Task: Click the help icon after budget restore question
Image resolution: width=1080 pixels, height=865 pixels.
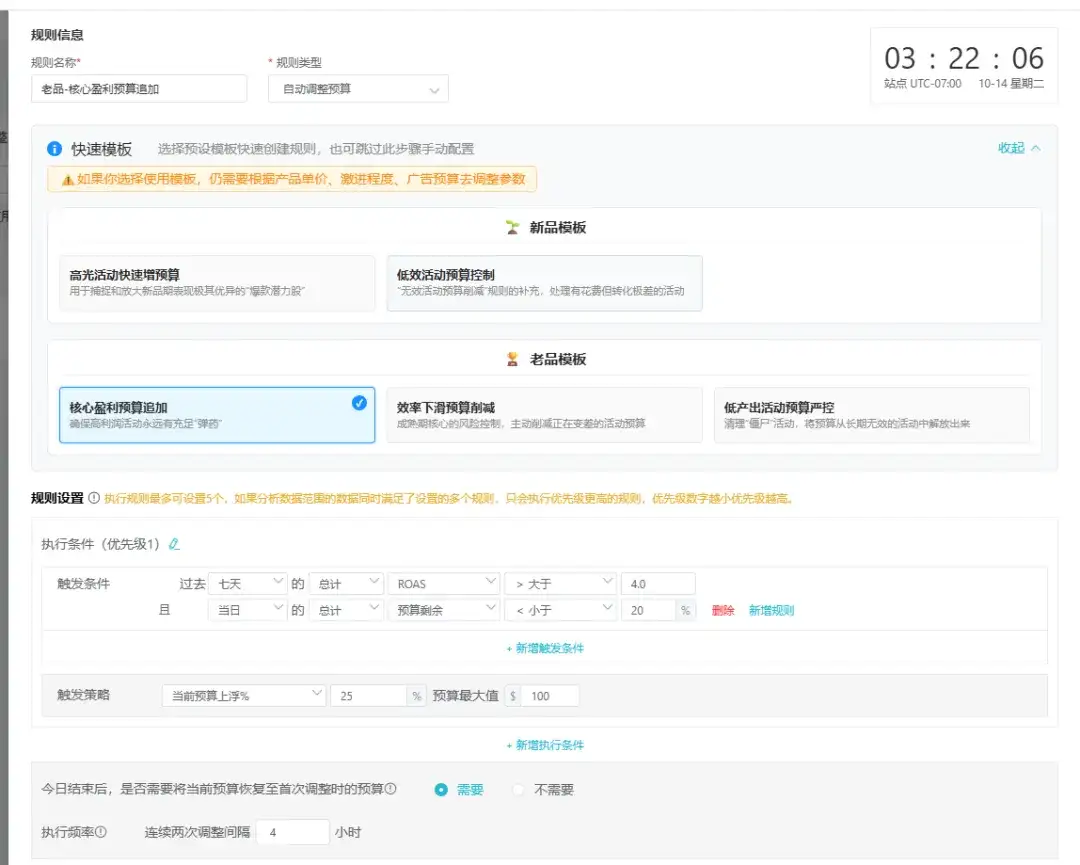Action: (391, 789)
